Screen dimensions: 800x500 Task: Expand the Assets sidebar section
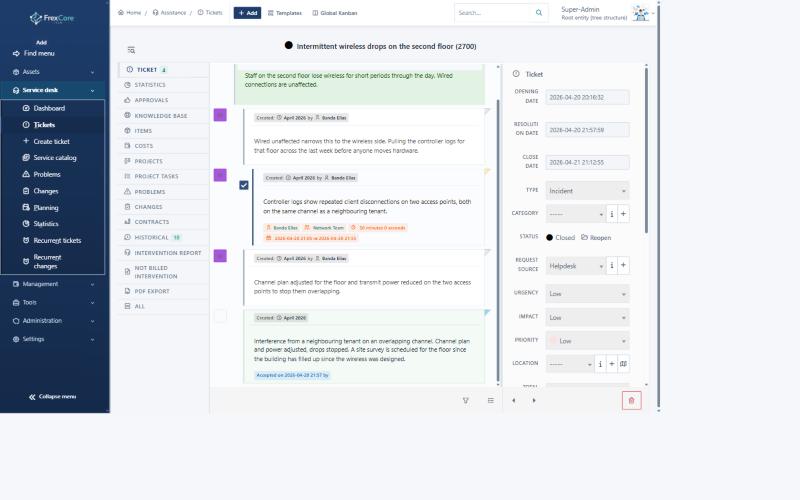click(54, 72)
